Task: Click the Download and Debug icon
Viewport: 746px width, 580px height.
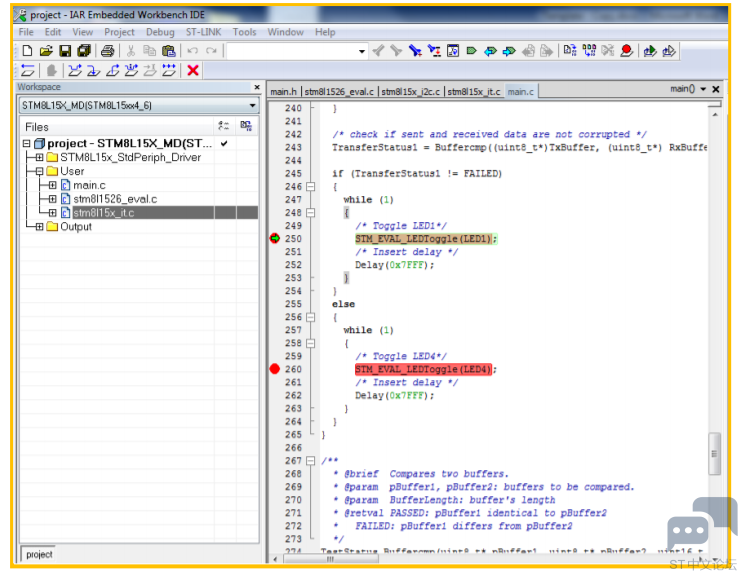Action: (x=650, y=51)
